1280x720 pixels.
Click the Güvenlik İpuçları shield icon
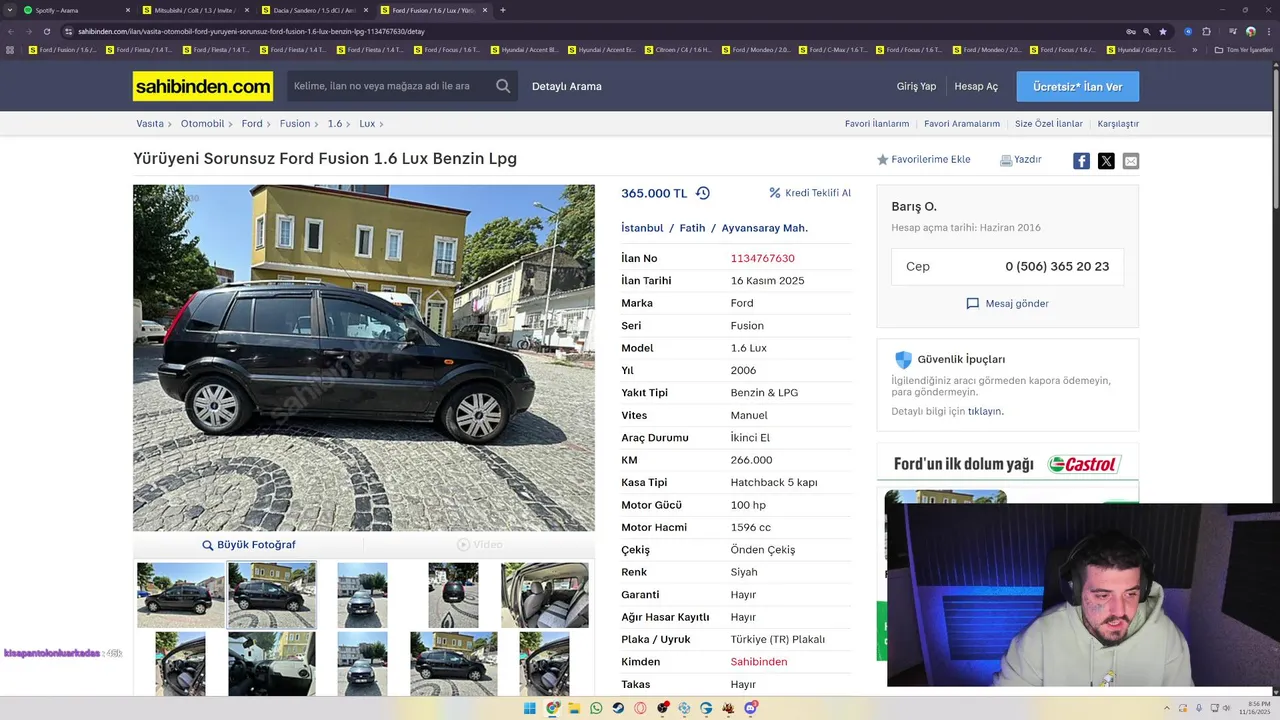[903, 359]
